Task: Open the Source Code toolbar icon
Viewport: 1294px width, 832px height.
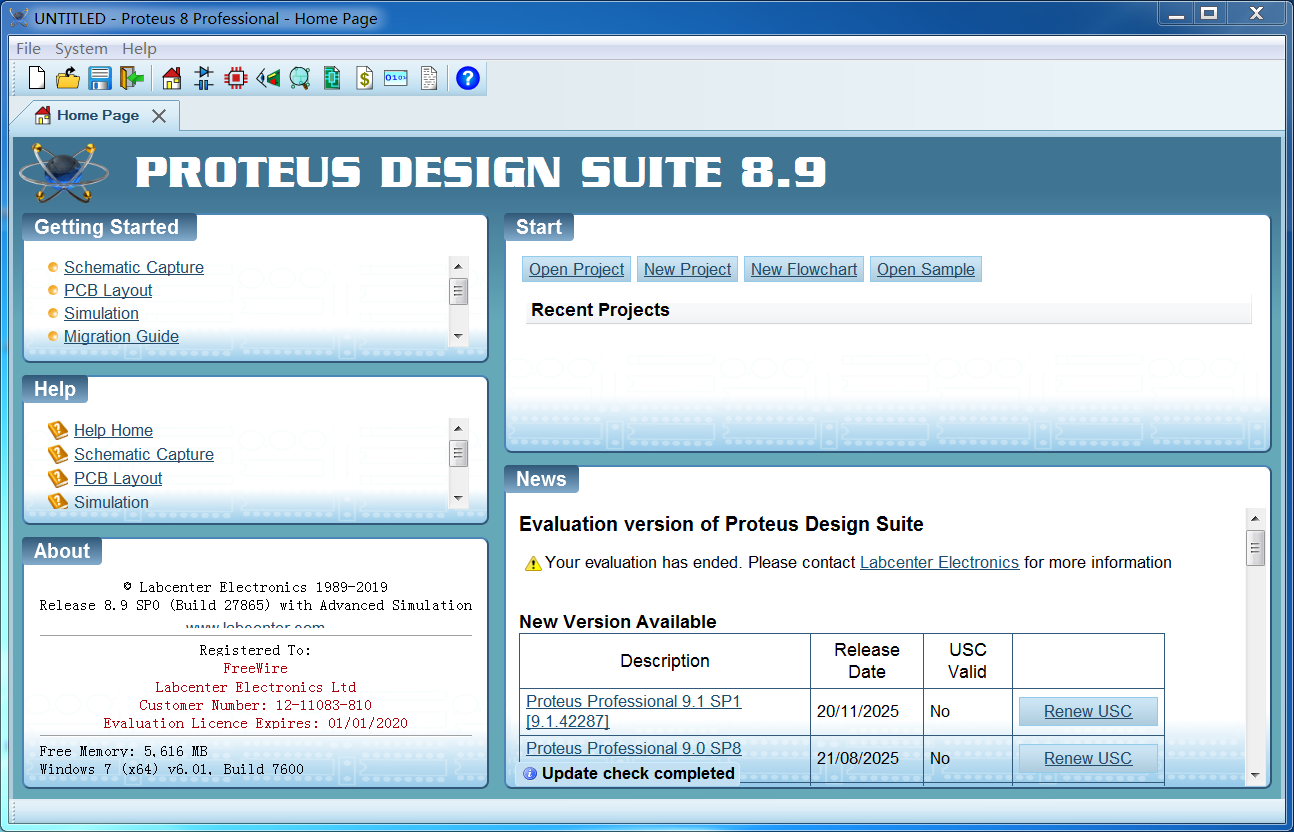Action: (x=396, y=78)
